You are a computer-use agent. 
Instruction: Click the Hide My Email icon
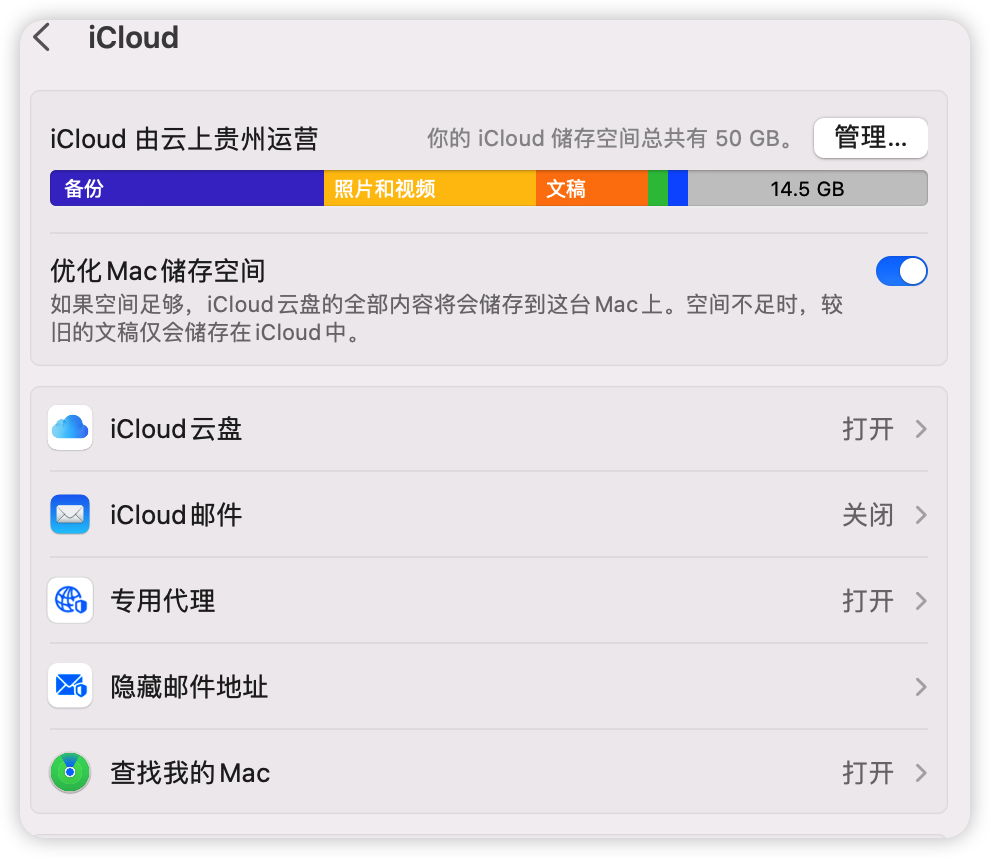coord(70,686)
